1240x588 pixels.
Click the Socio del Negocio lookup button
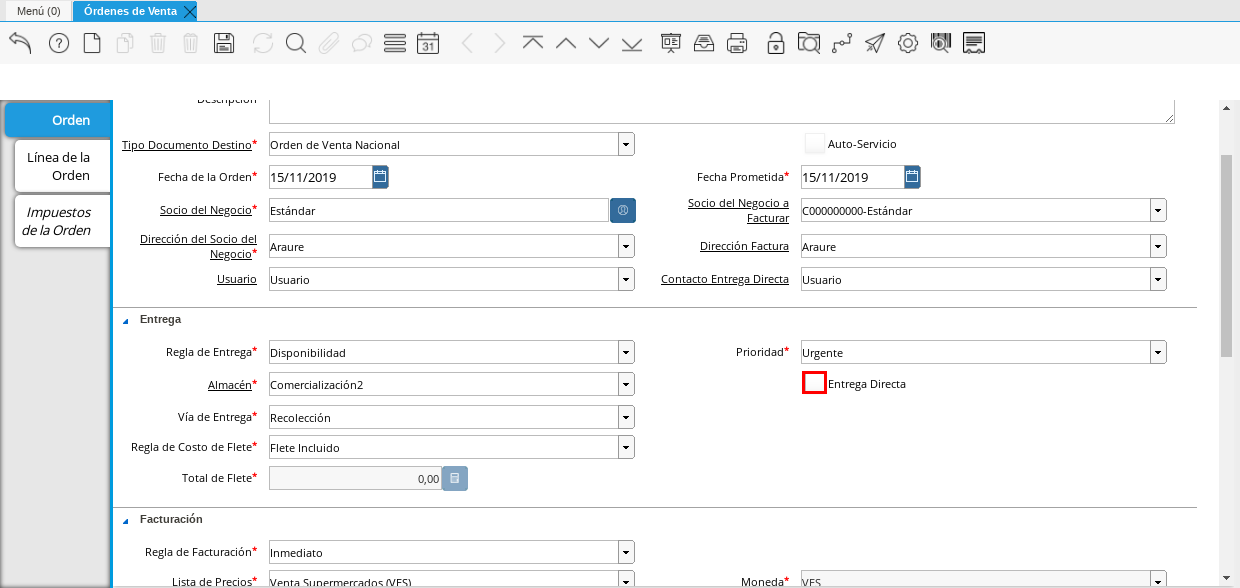pos(622,211)
